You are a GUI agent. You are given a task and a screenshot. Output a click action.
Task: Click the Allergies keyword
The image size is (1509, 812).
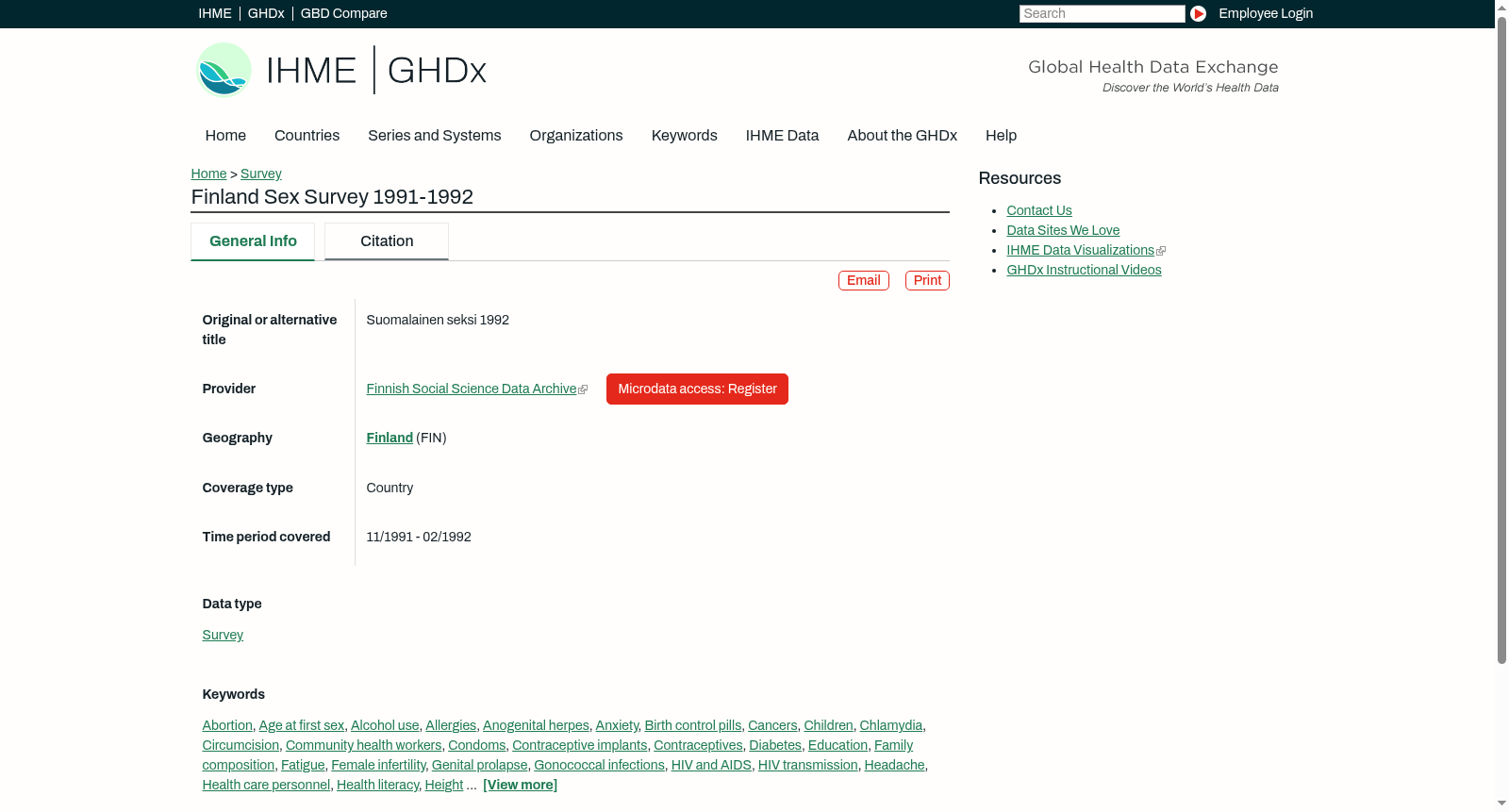tap(451, 725)
